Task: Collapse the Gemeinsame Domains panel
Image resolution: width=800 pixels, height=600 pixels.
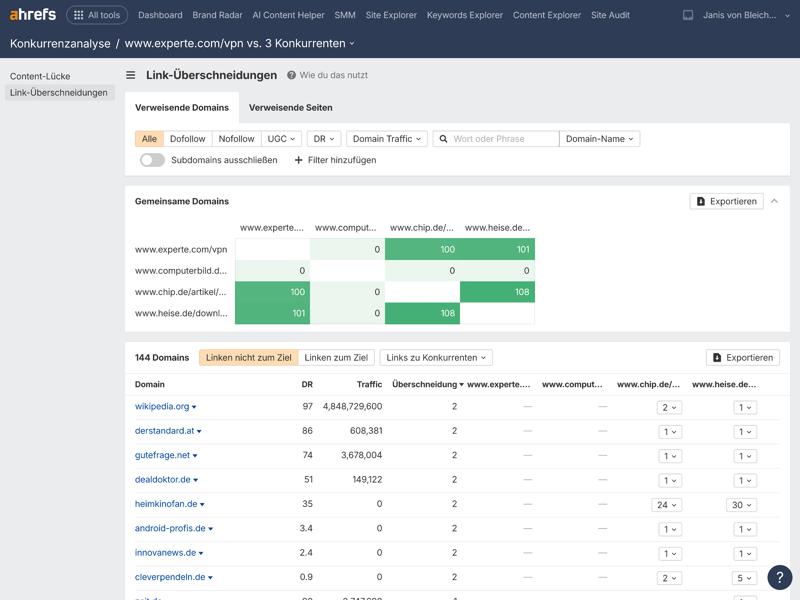Action: [774, 201]
